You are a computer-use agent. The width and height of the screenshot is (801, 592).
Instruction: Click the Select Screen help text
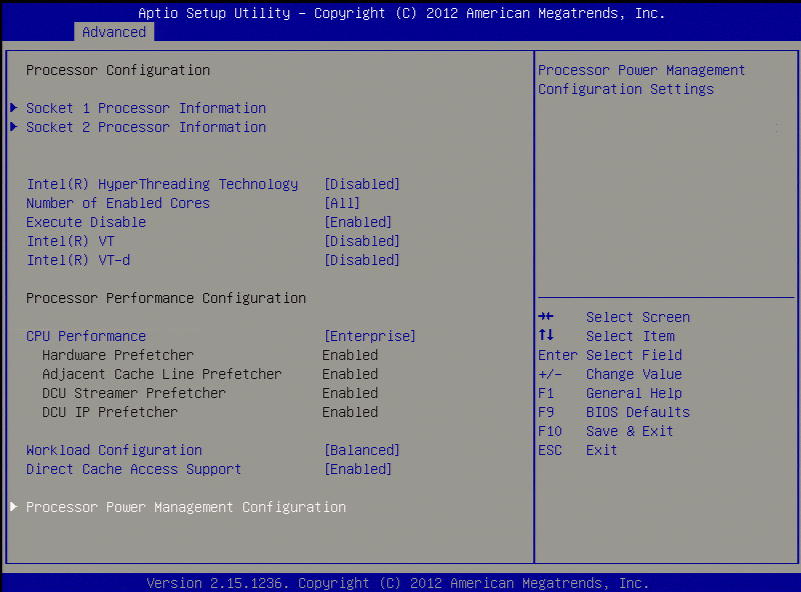(x=638, y=317)
